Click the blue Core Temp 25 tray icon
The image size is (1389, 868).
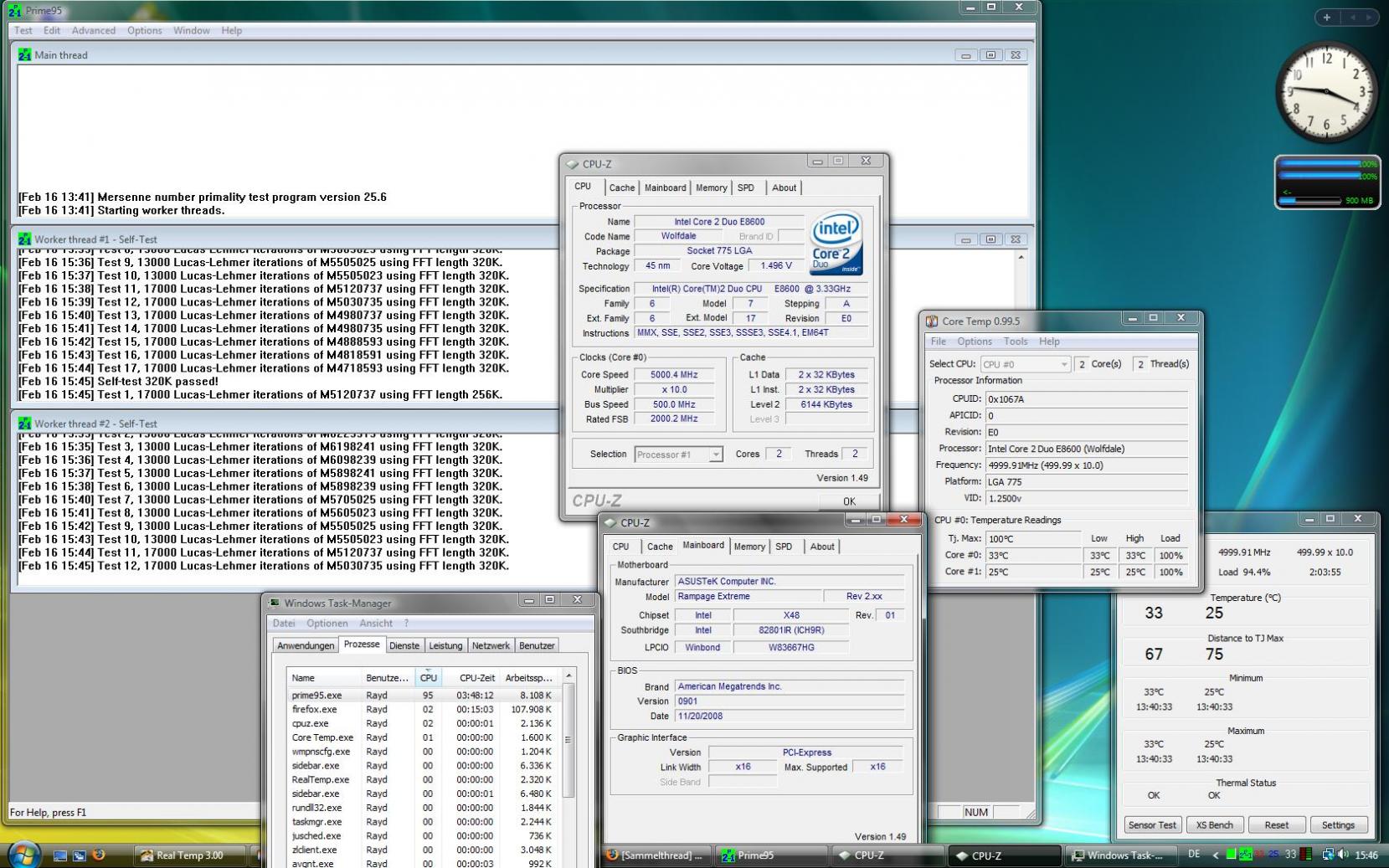[1273, 855]
